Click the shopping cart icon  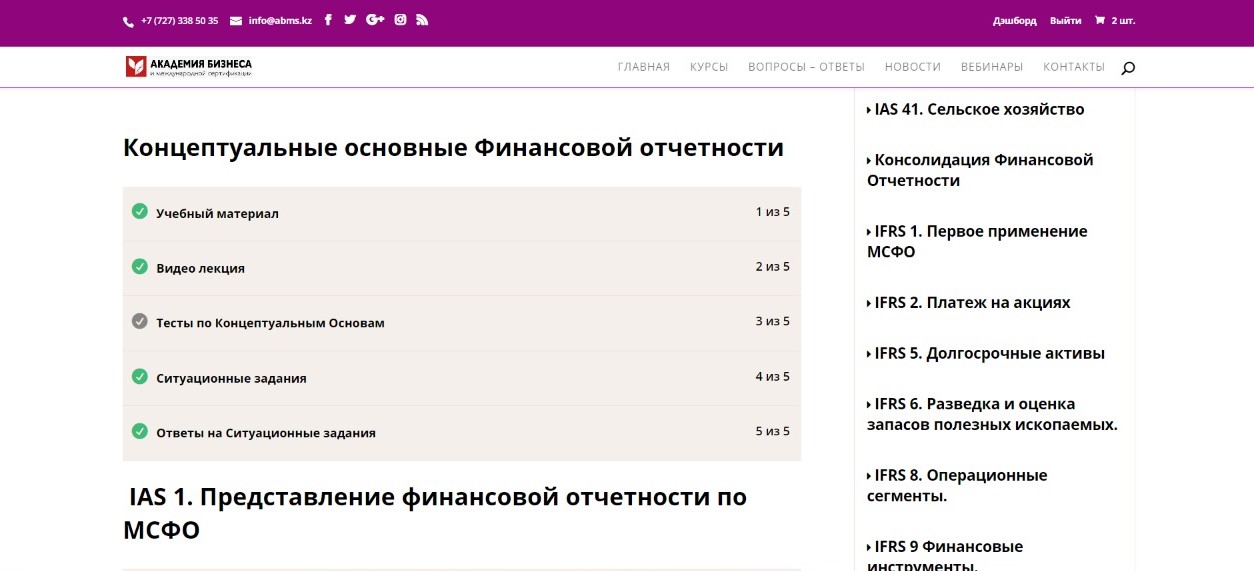pyautogui.click(x=1100, y=20)
